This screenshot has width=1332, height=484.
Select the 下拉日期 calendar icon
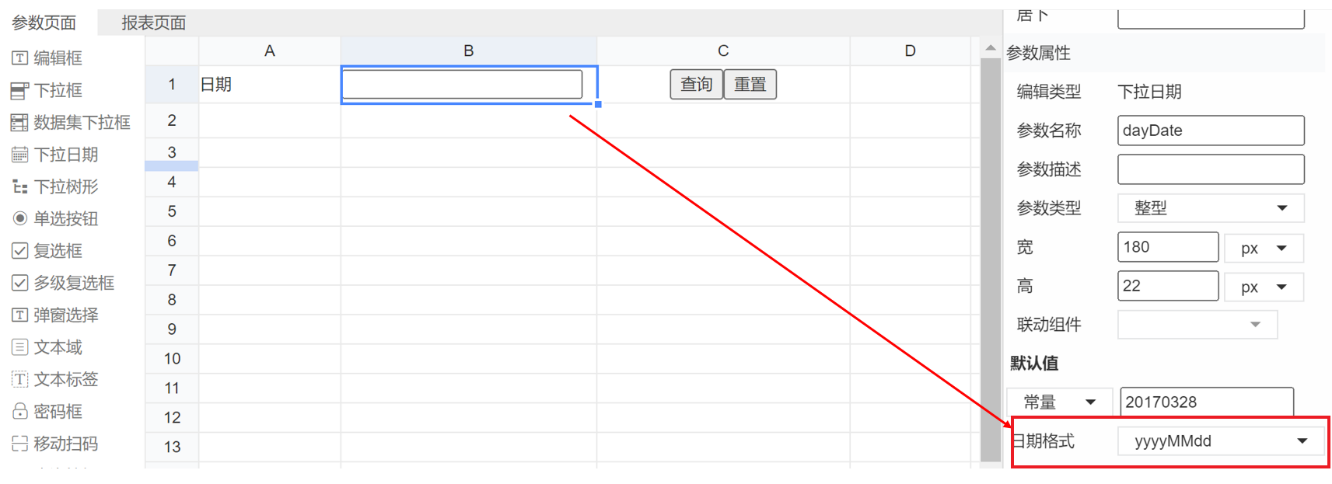pyautogui.click(x=19, y=155)
